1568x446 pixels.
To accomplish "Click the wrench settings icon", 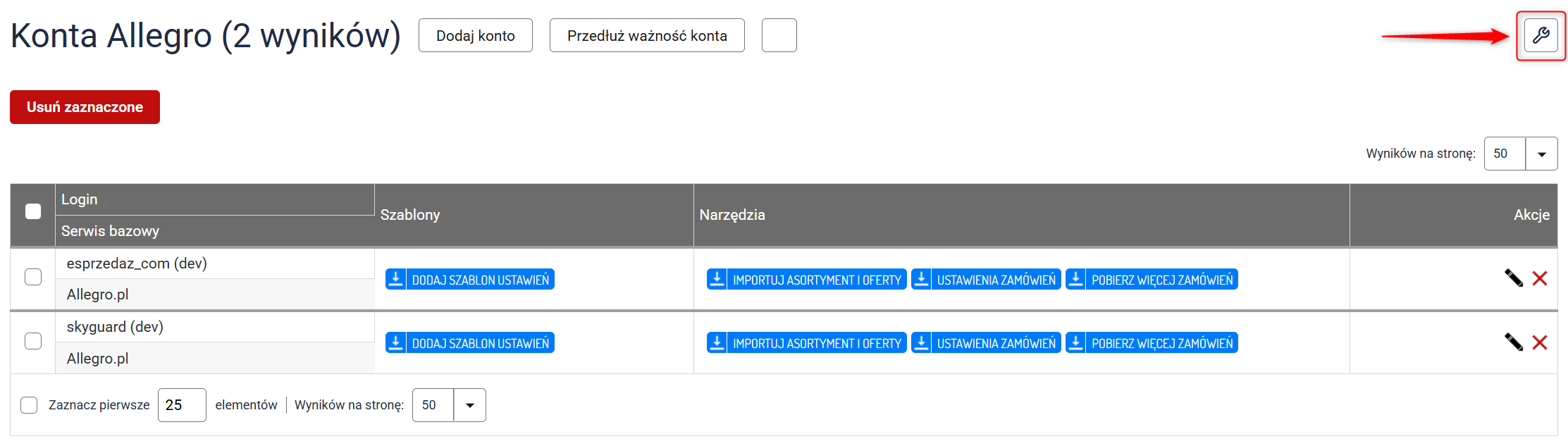I will point(1541,35).
